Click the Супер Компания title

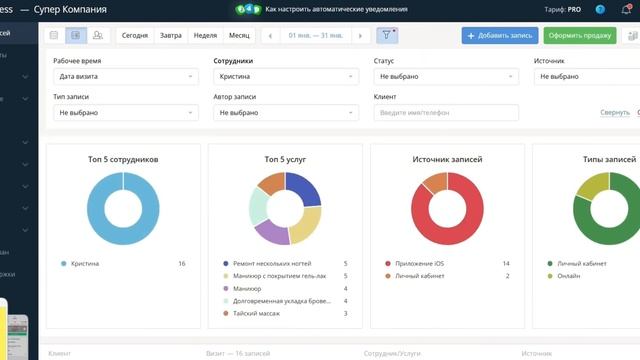70,9
